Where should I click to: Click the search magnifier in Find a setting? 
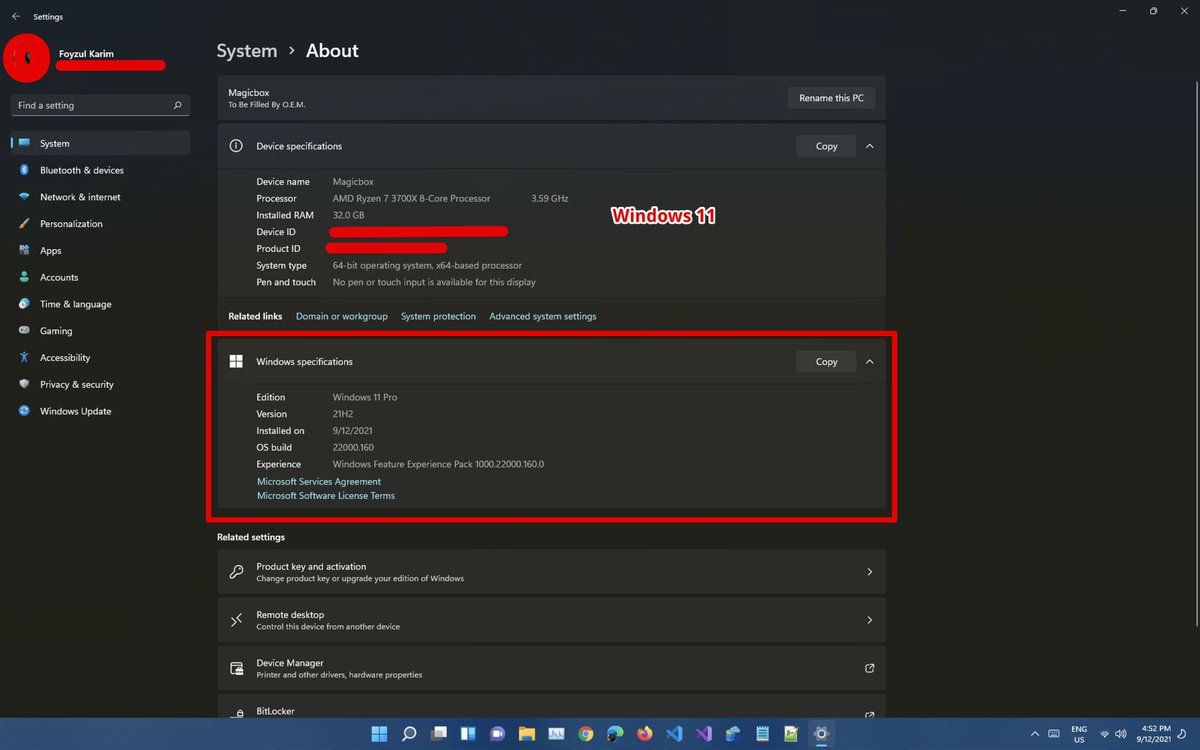177,105
